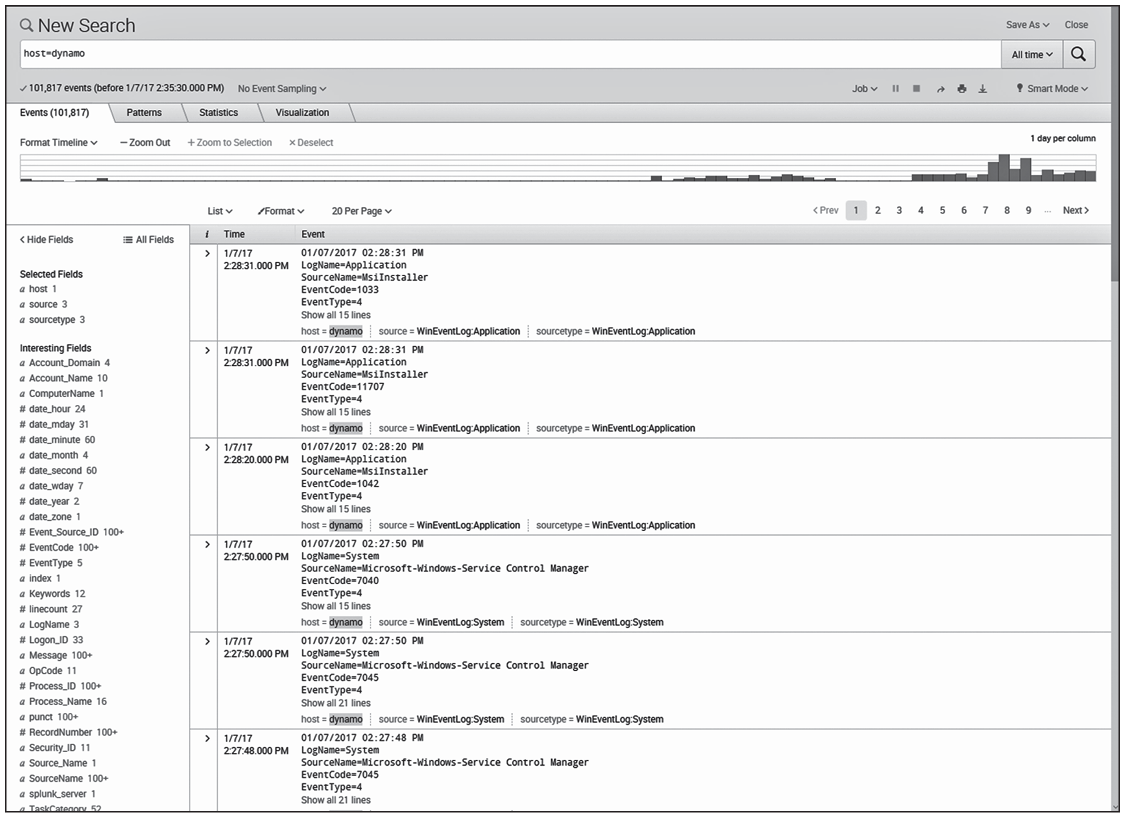Open the Account_Name interesting field
The height and width of the screenshot is (816, 1124).
(61, 379)
